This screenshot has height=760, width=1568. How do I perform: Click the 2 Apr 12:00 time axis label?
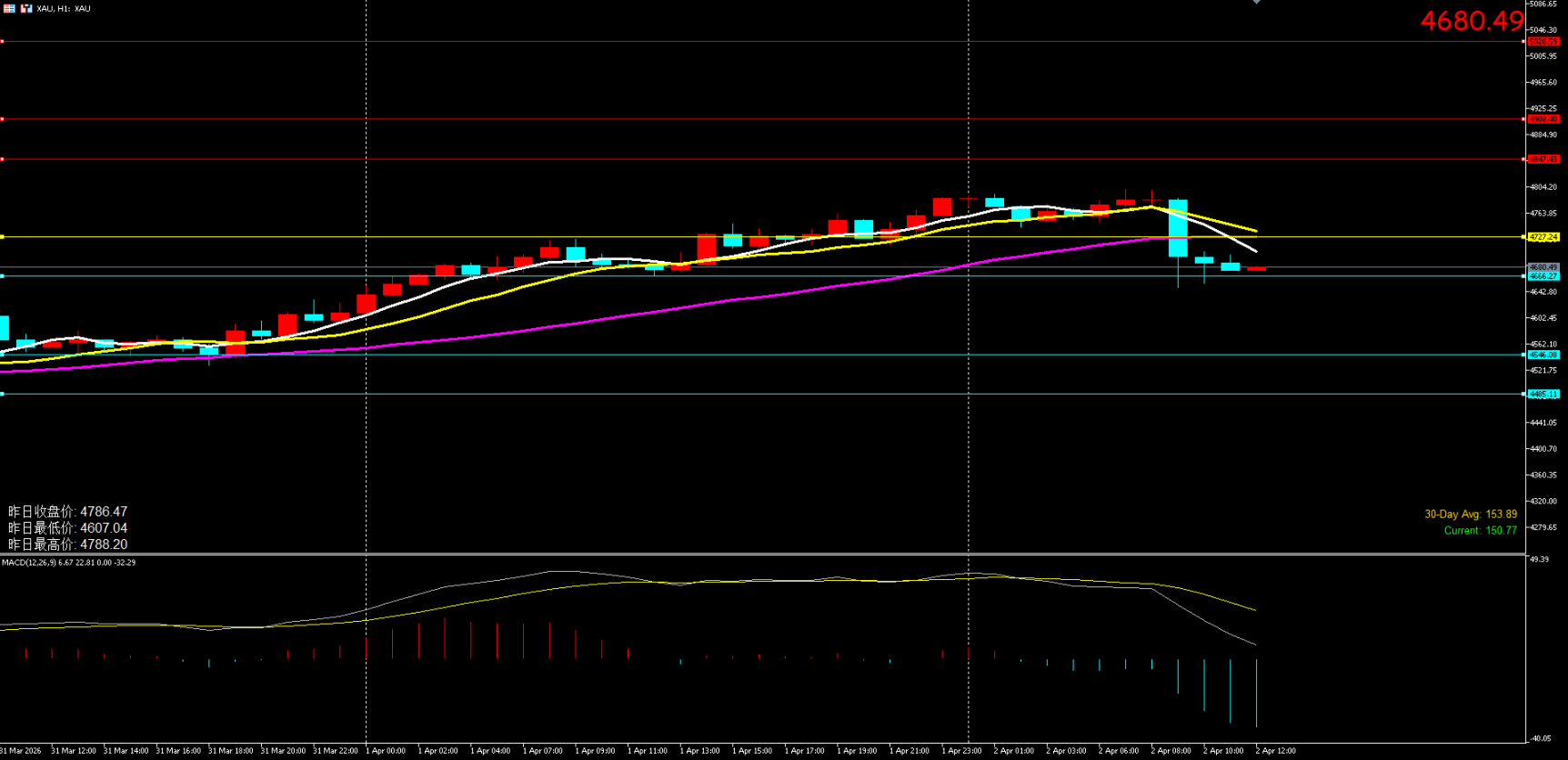1275,751
